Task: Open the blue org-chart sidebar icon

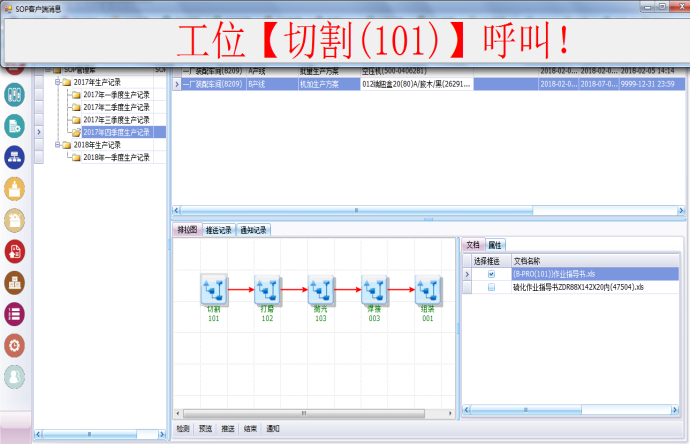Action: (x=15, y=158)
